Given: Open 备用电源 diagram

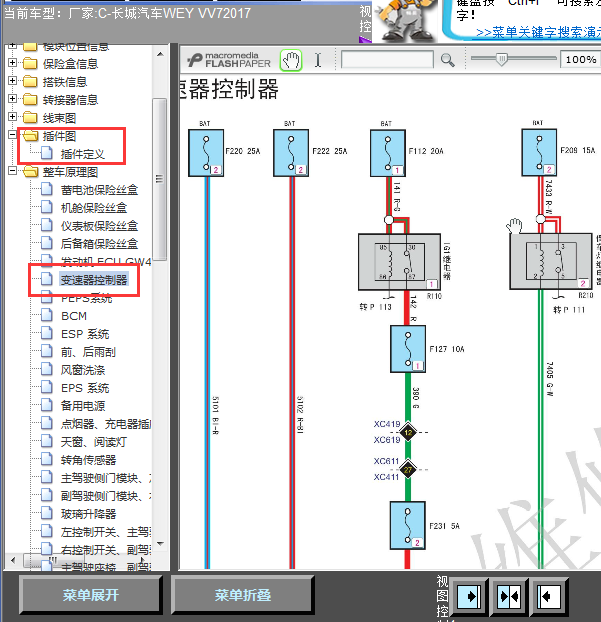Looking at the screenshot, I should pos(83,406).
